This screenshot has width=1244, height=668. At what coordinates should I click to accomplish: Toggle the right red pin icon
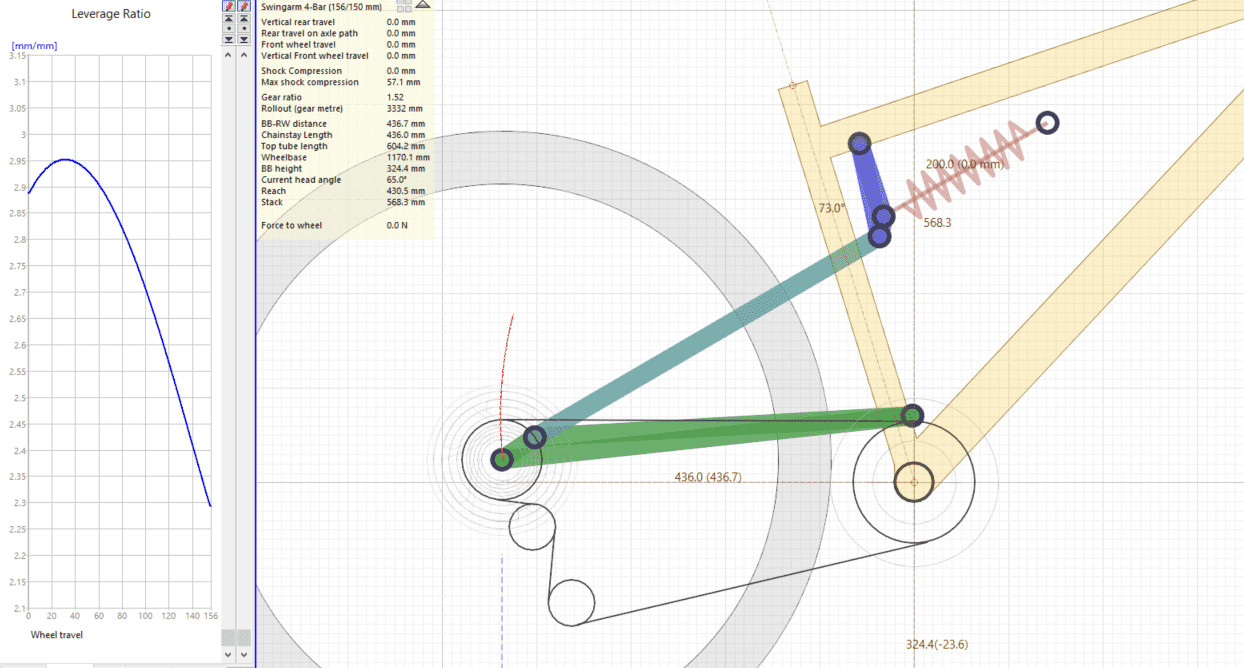pyautogui.click(x=243, y=6)
